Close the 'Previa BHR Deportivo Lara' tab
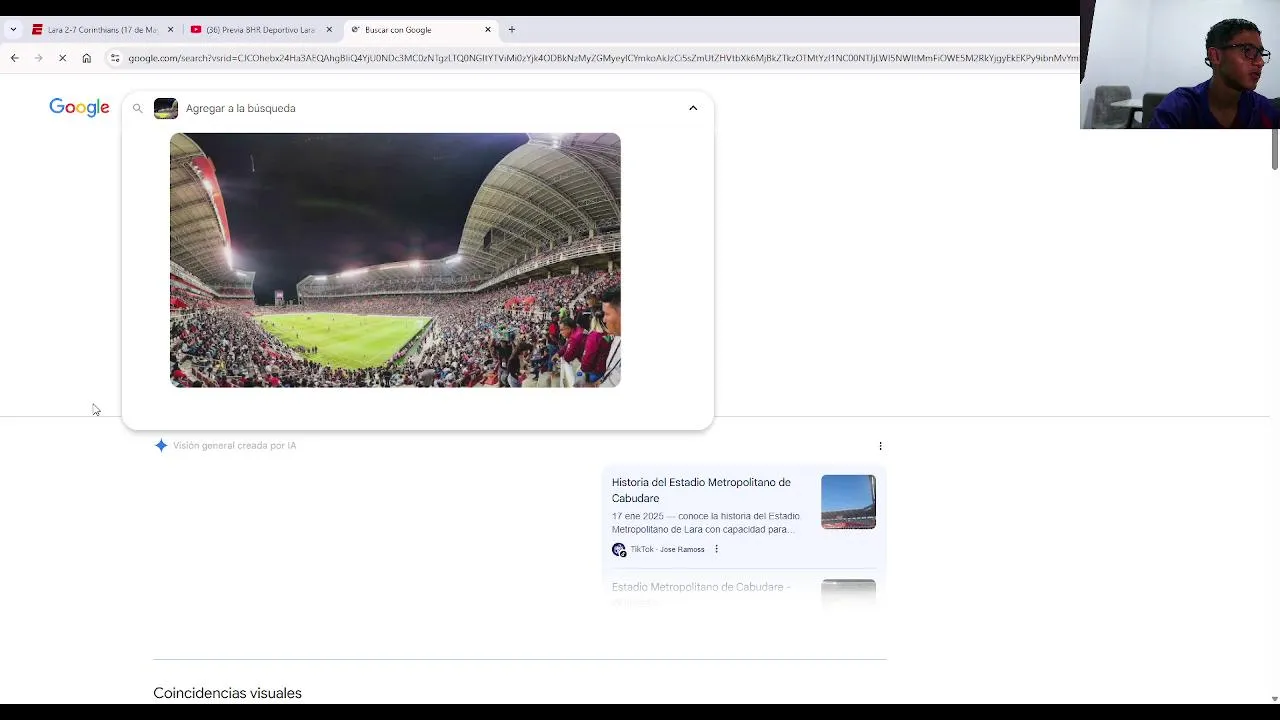 [329, 30]
